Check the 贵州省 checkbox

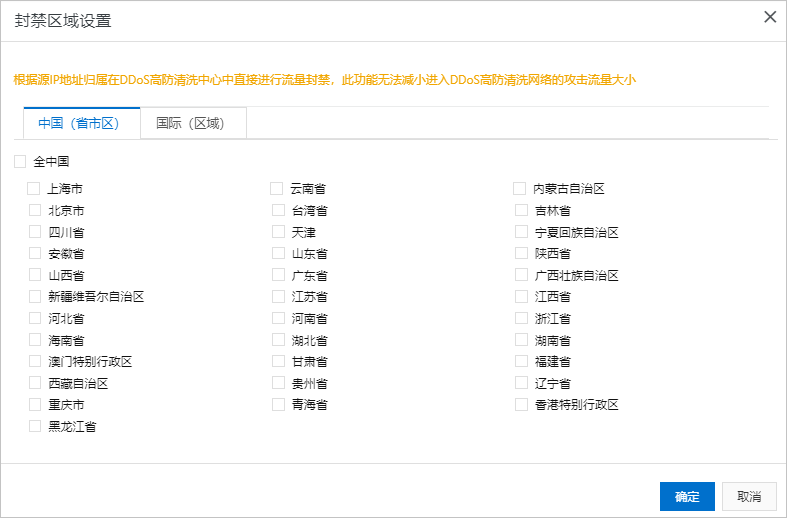tap(278, 382)
